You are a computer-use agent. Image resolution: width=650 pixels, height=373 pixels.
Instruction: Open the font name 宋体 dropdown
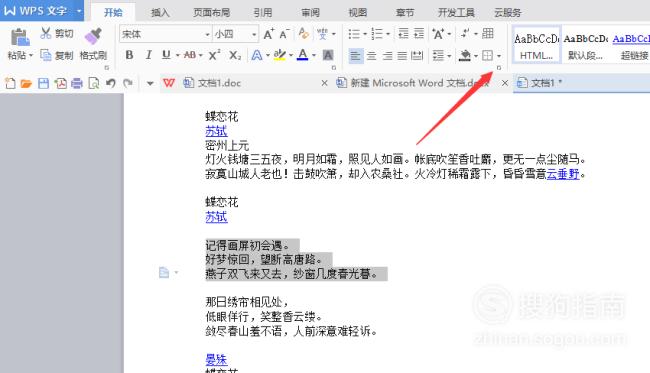coord(207,34)
